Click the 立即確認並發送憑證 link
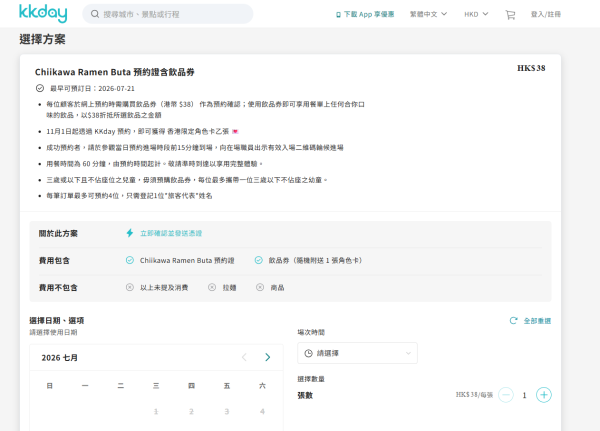 pyautogui.click(x=171, y=233)
